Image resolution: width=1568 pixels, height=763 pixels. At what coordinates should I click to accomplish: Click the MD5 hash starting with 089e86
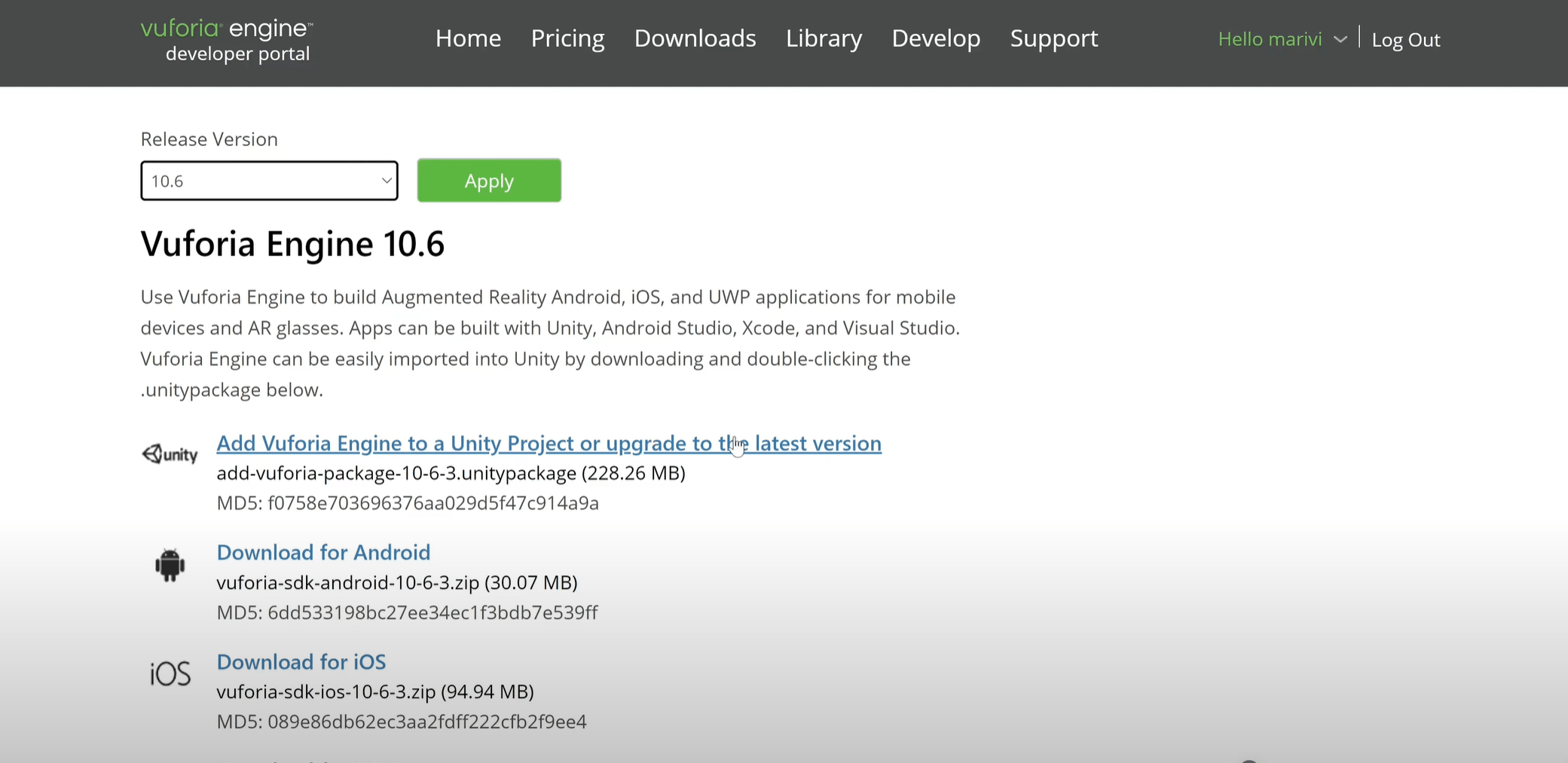pyautogui.click(x=427, y=722)
